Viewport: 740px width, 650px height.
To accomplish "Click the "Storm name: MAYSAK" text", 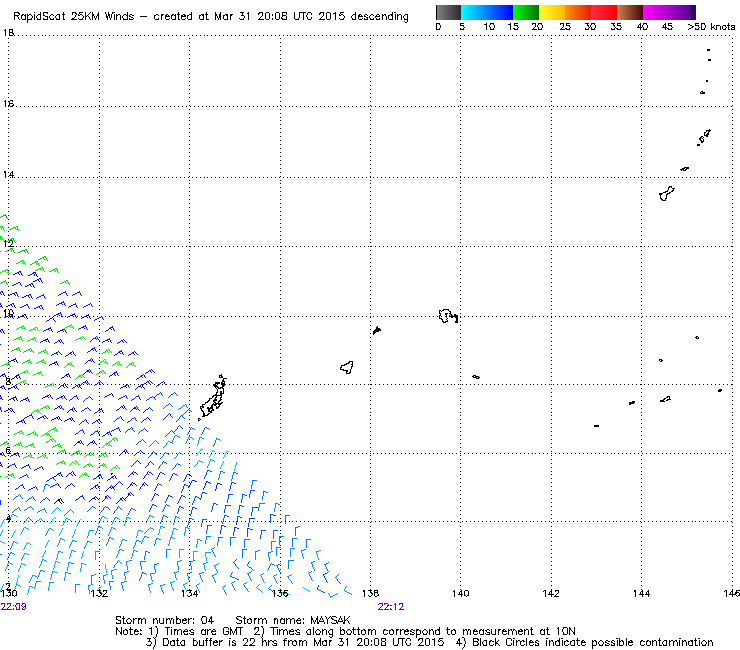I will click(293, 620).
